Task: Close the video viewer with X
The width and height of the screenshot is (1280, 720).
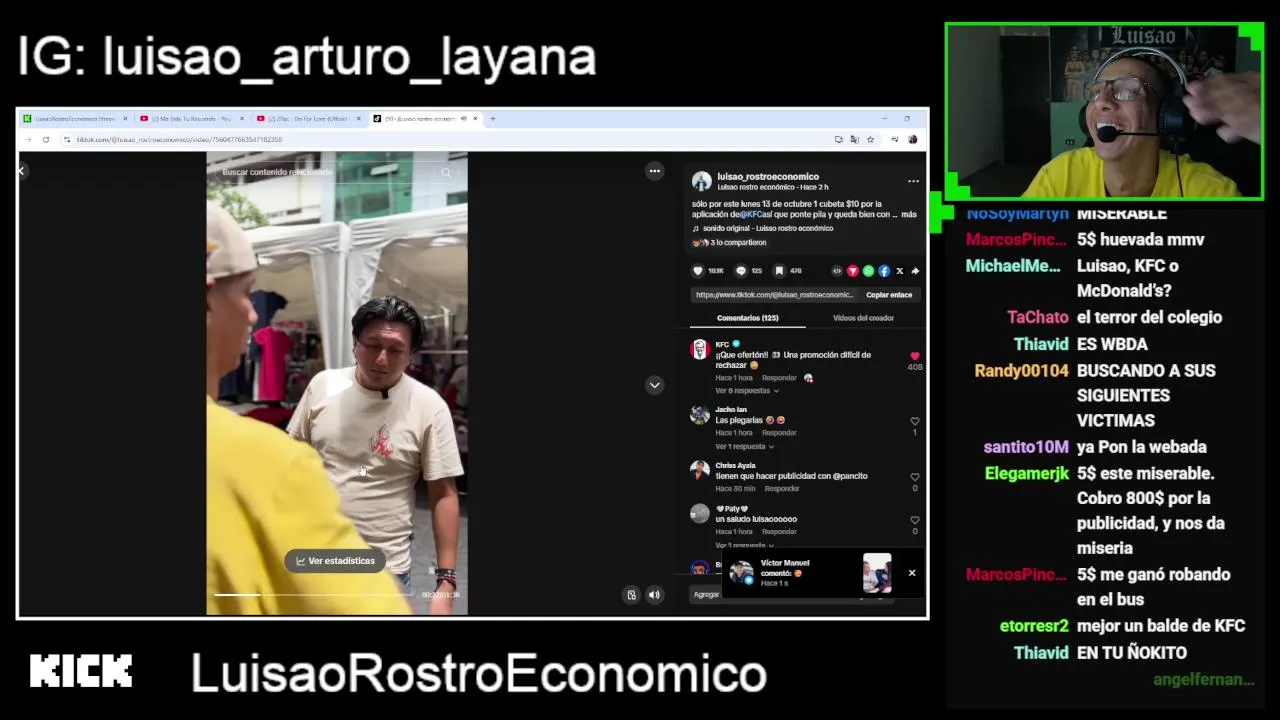Action: point(21,171)
